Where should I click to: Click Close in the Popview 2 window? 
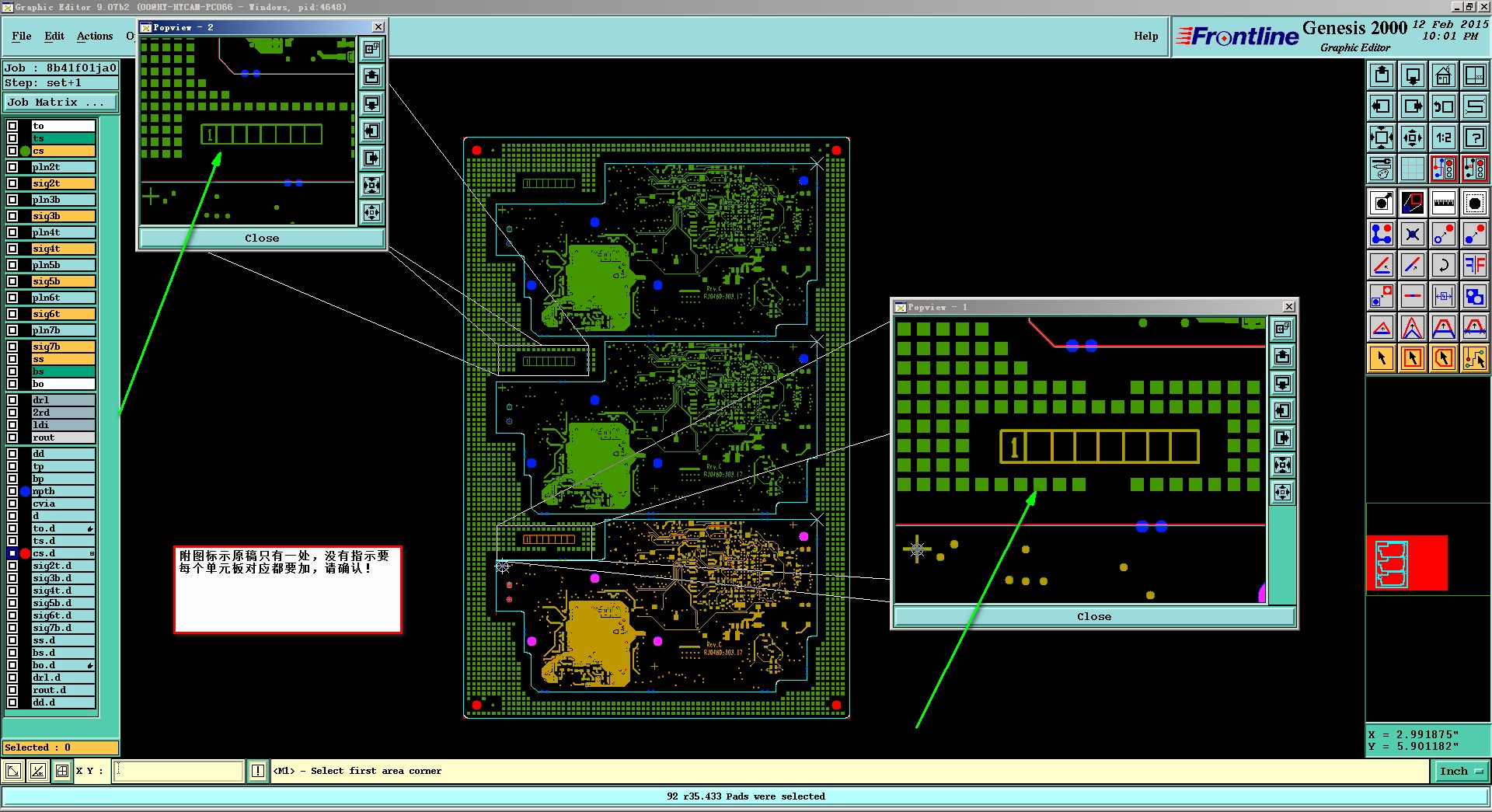point(262,238)
